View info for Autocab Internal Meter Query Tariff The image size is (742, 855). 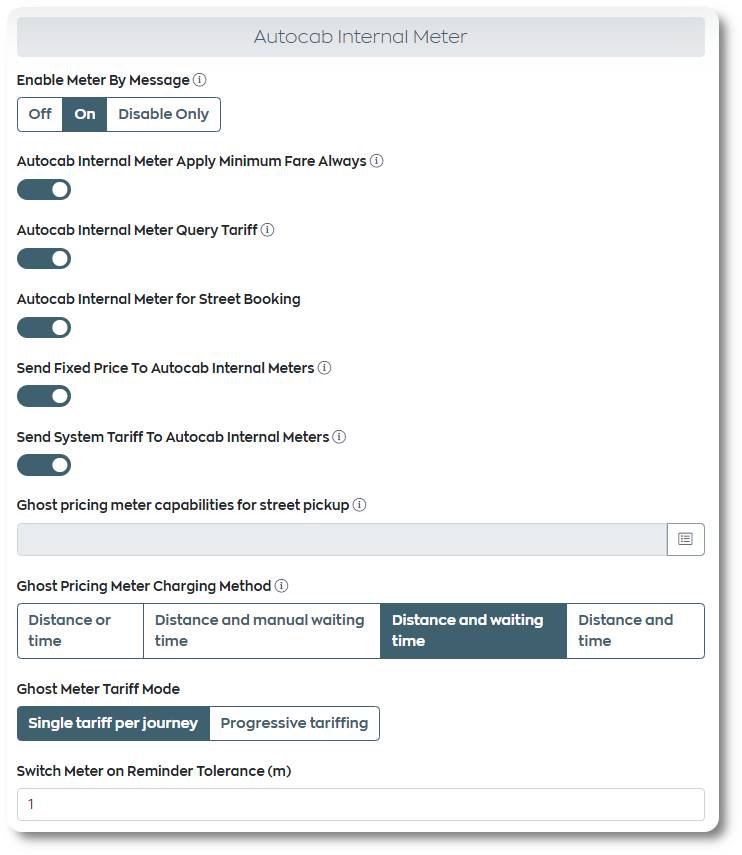click(267, 230)
